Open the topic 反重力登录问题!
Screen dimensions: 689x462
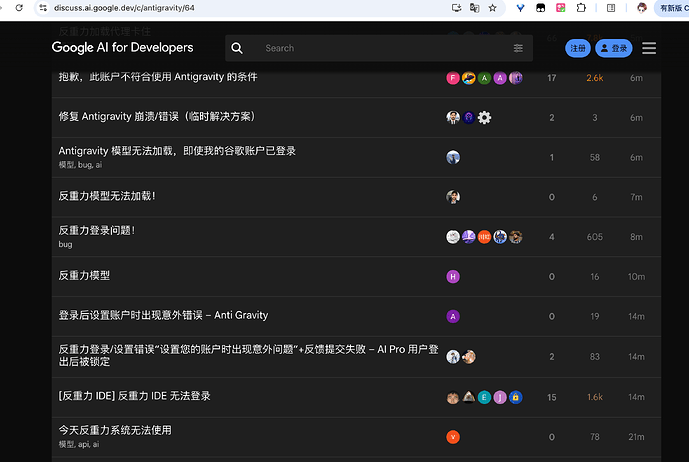point(97,230)
